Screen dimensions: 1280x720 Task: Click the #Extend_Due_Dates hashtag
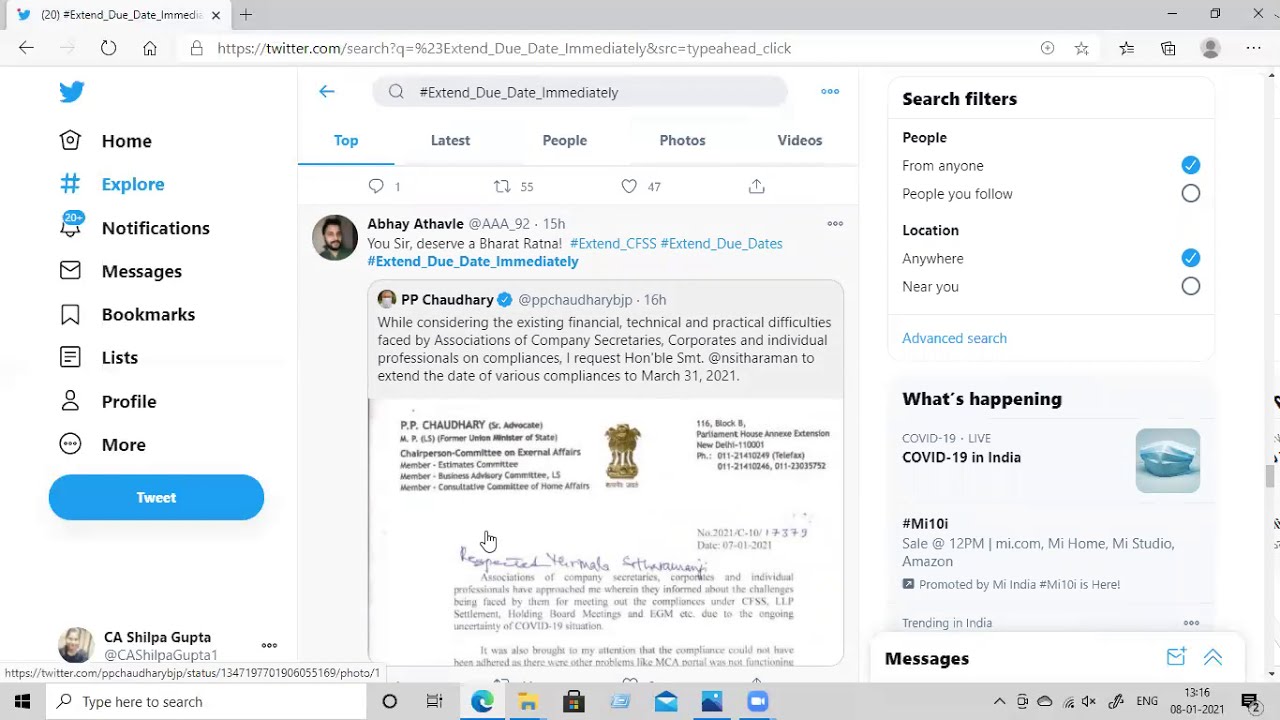coord(722,243)
